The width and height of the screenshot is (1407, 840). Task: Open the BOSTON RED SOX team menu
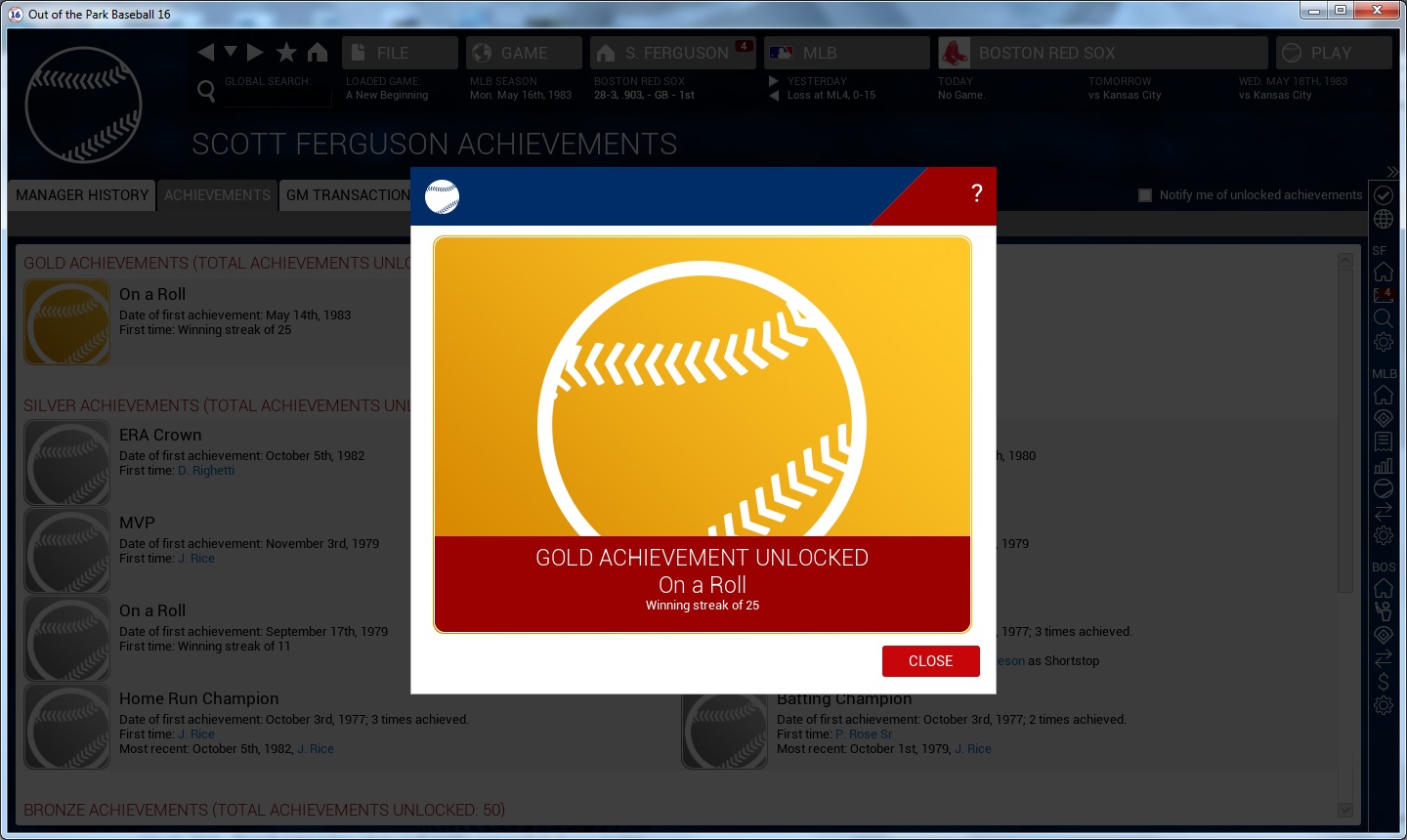(1102, 53)
